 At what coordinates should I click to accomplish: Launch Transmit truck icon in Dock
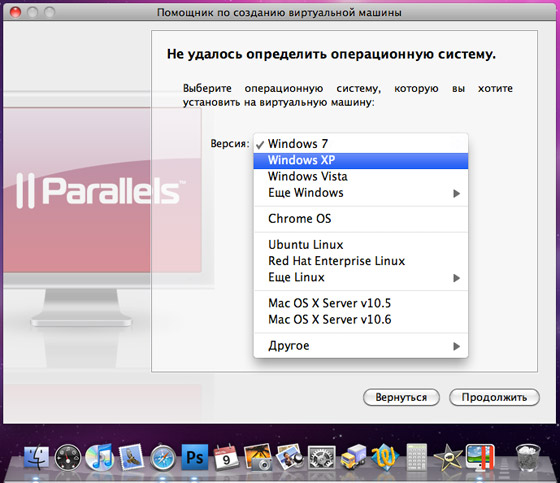[x=353, y=457]
